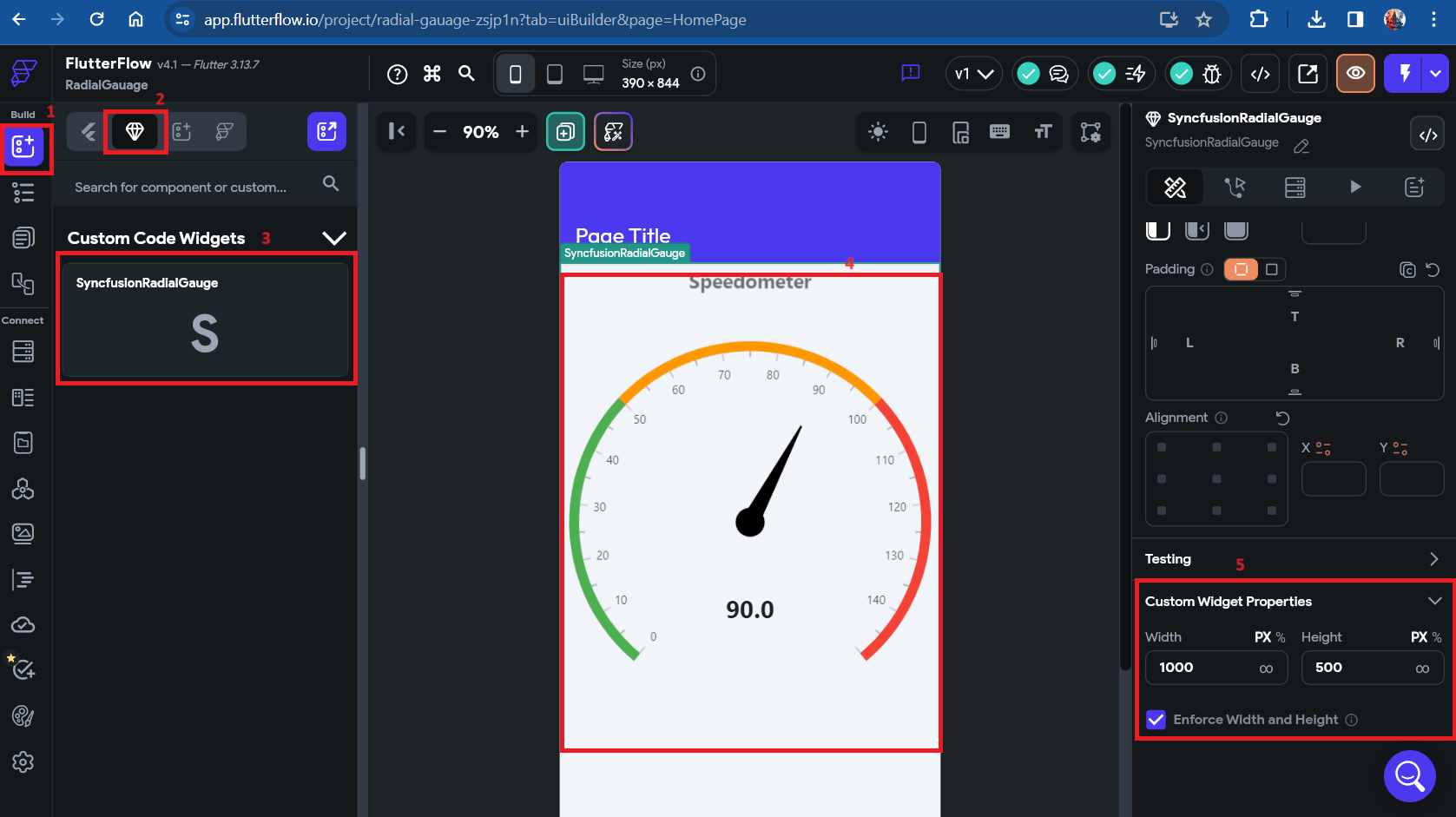Open the Media Assets panel
The height and width of the screenshot is (817, 1456).
coord(23,533)
